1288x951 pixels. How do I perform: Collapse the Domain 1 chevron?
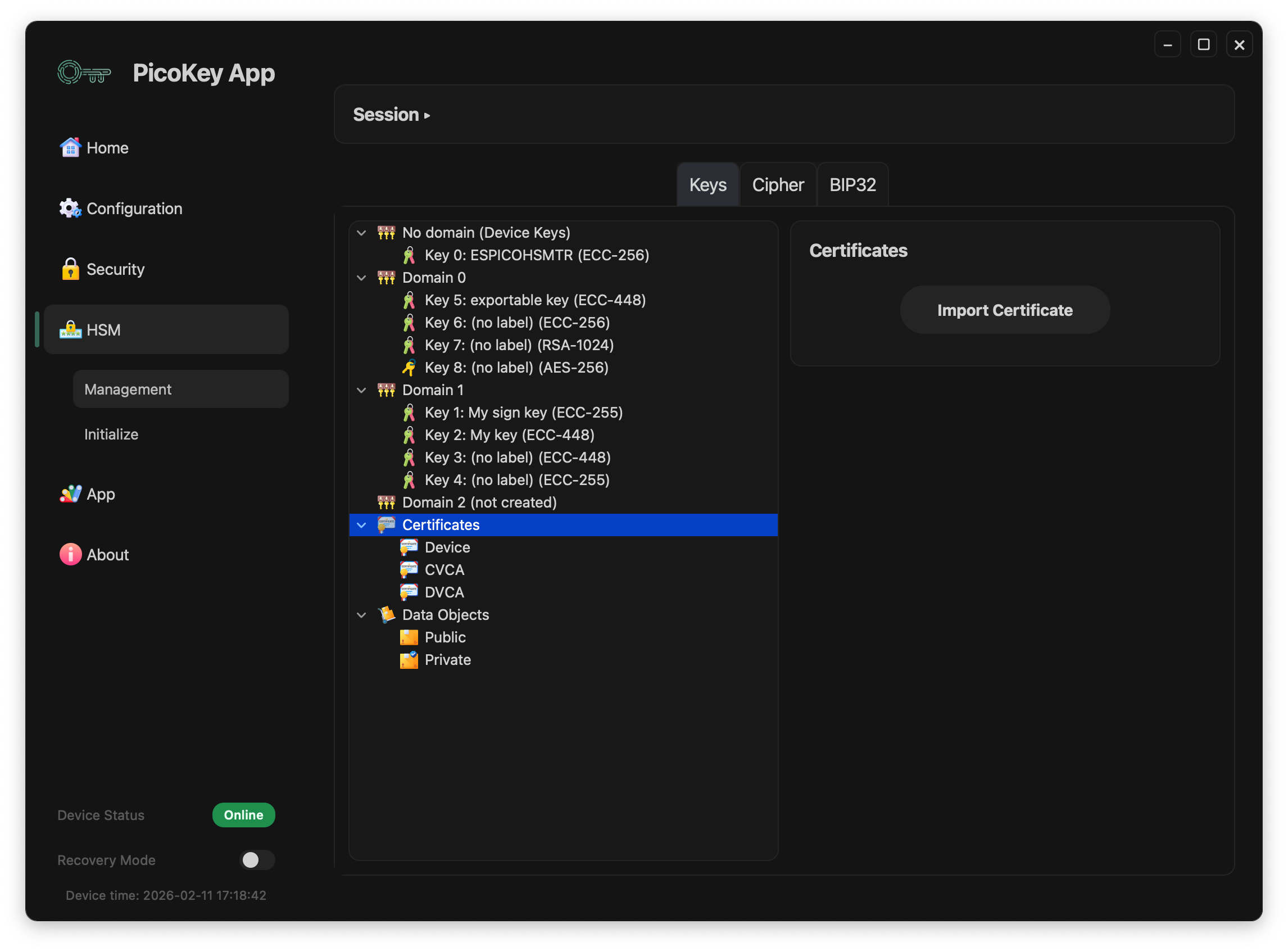click(361, 390)
